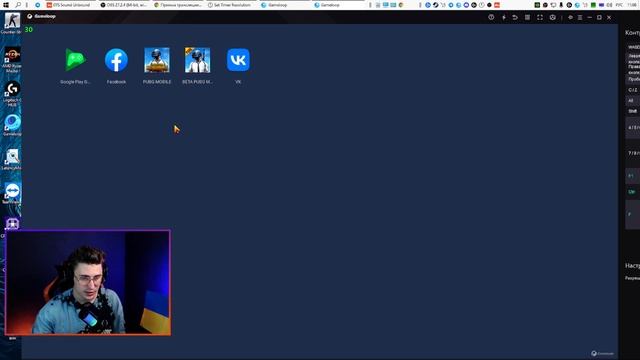Toggle Gameloop fullscreen mode icon
The height and width of the screenshot is (360, 640).
point(540,17)
